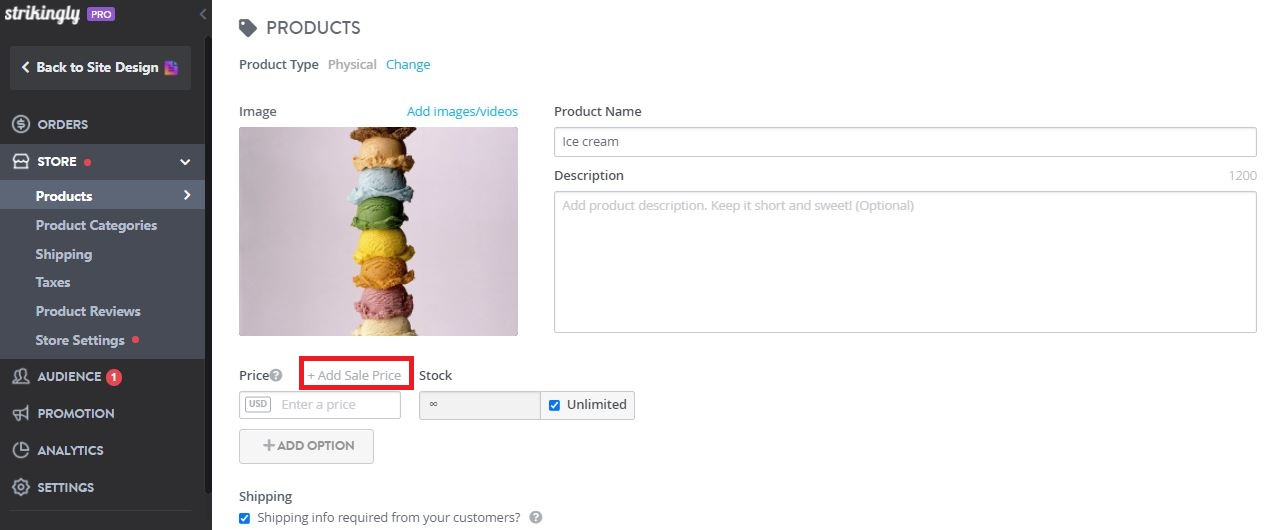
Task: Click the Price help question icon
Action: click(276, 376)
